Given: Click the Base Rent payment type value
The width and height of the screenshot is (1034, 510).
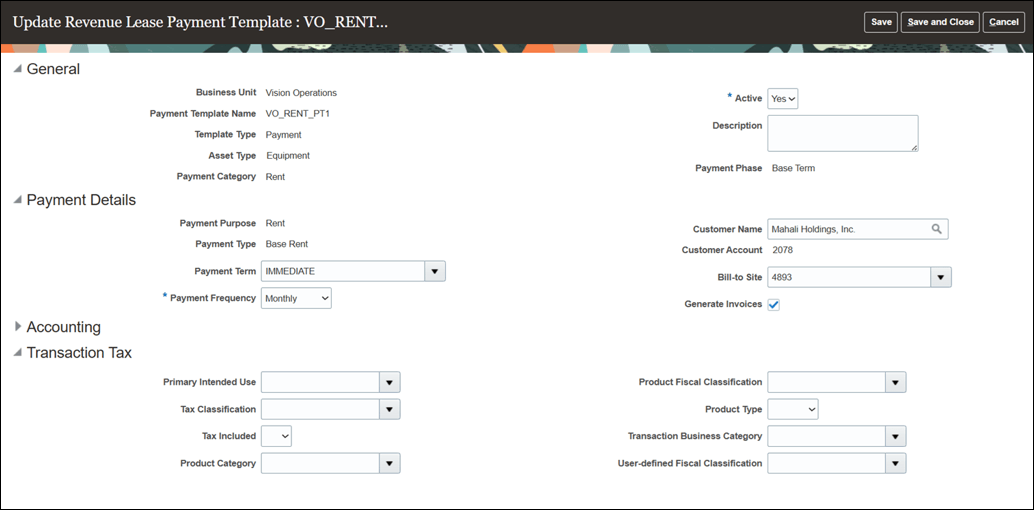Looking at the screenshot, I should coord(287,244).
